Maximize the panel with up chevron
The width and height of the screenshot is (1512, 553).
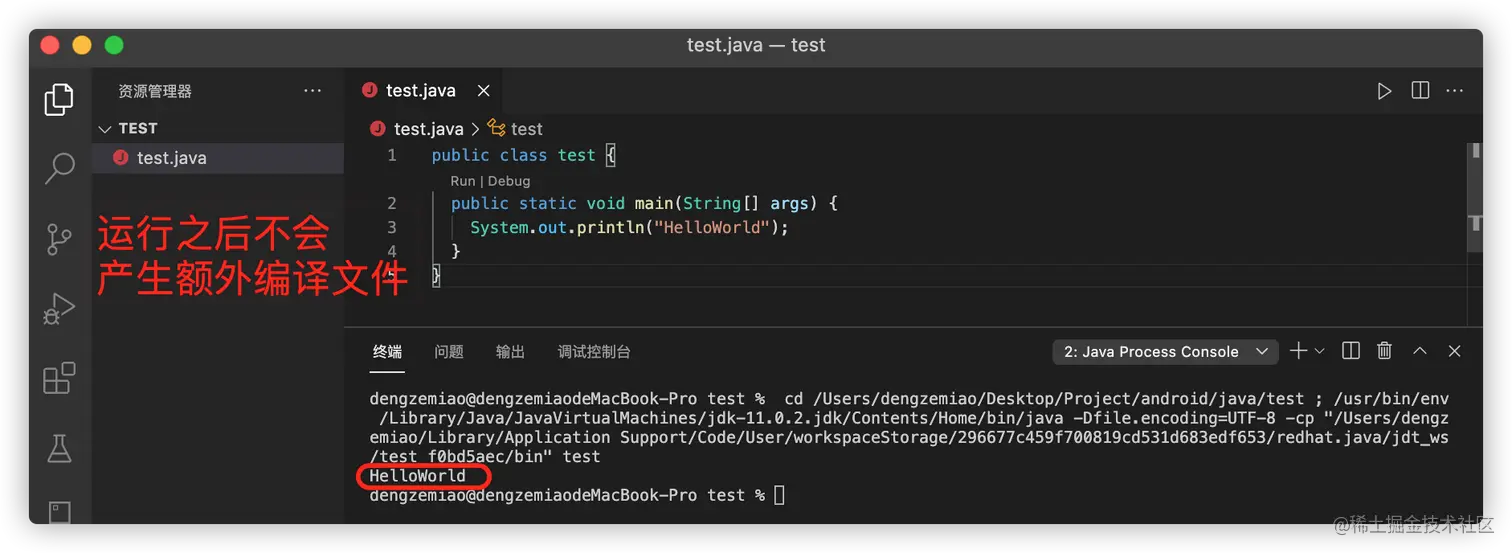pyautogui.click(x=1419, y=351)
